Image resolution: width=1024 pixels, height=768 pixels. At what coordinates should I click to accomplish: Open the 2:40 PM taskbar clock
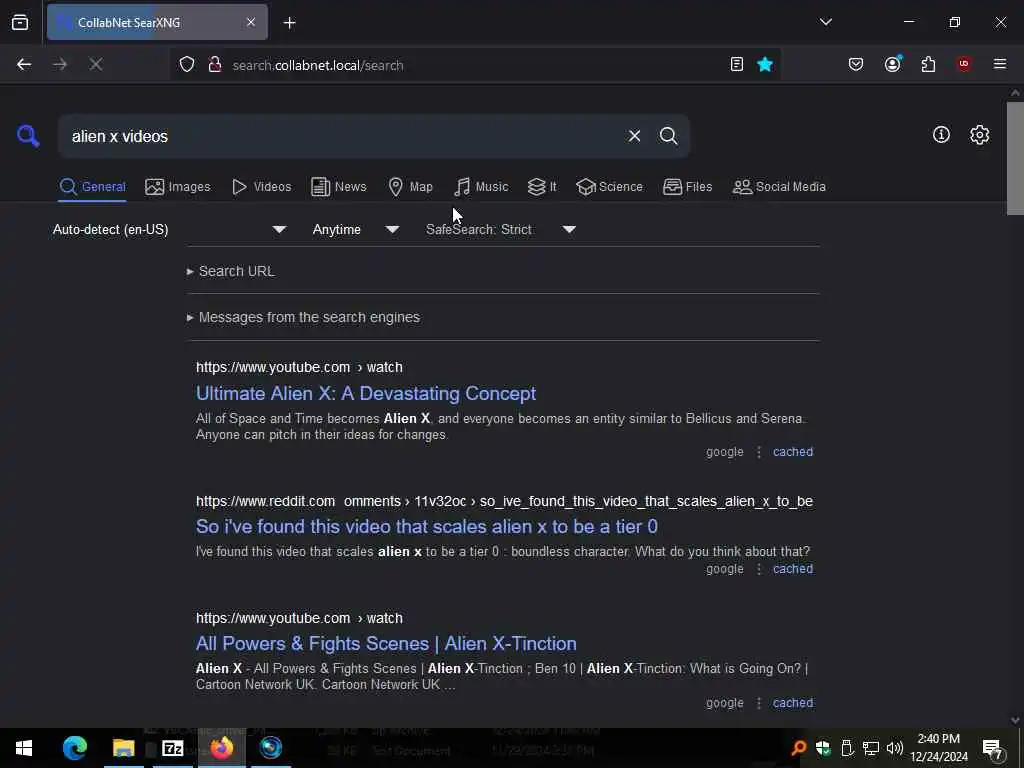[x=938, y=748]
